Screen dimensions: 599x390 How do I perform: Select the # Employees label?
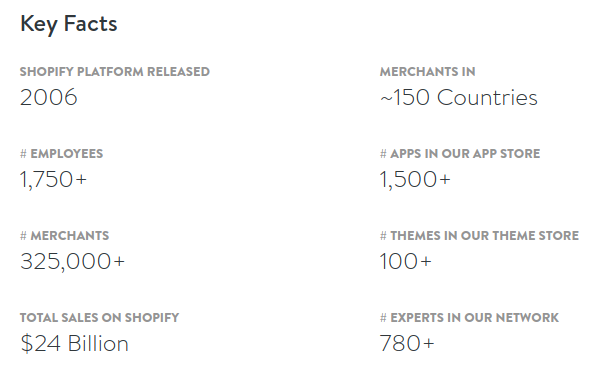pyautogui.click(x=62, y=154)
